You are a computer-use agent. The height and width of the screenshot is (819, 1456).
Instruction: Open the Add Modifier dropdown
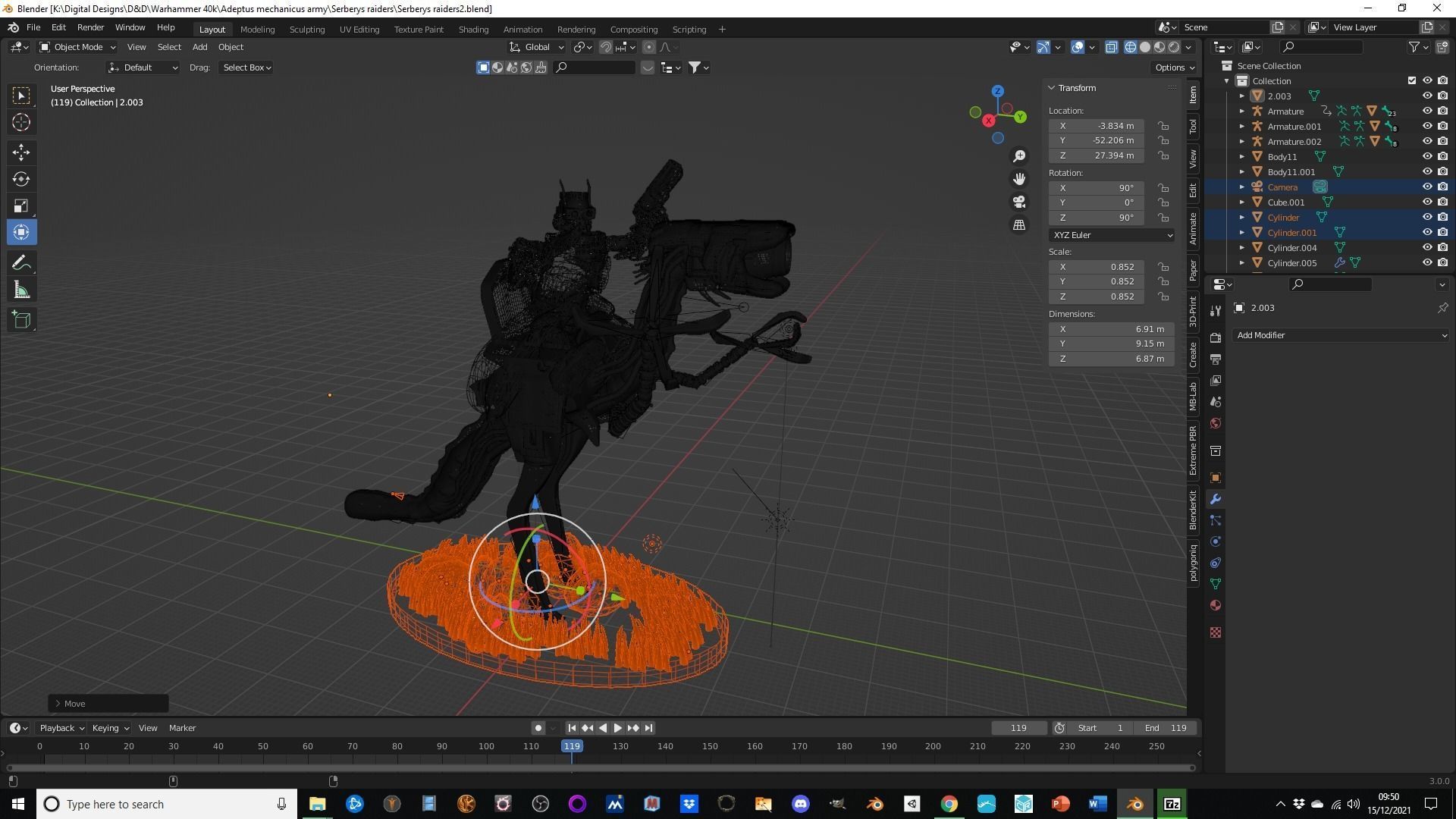tap(1341, 335)
